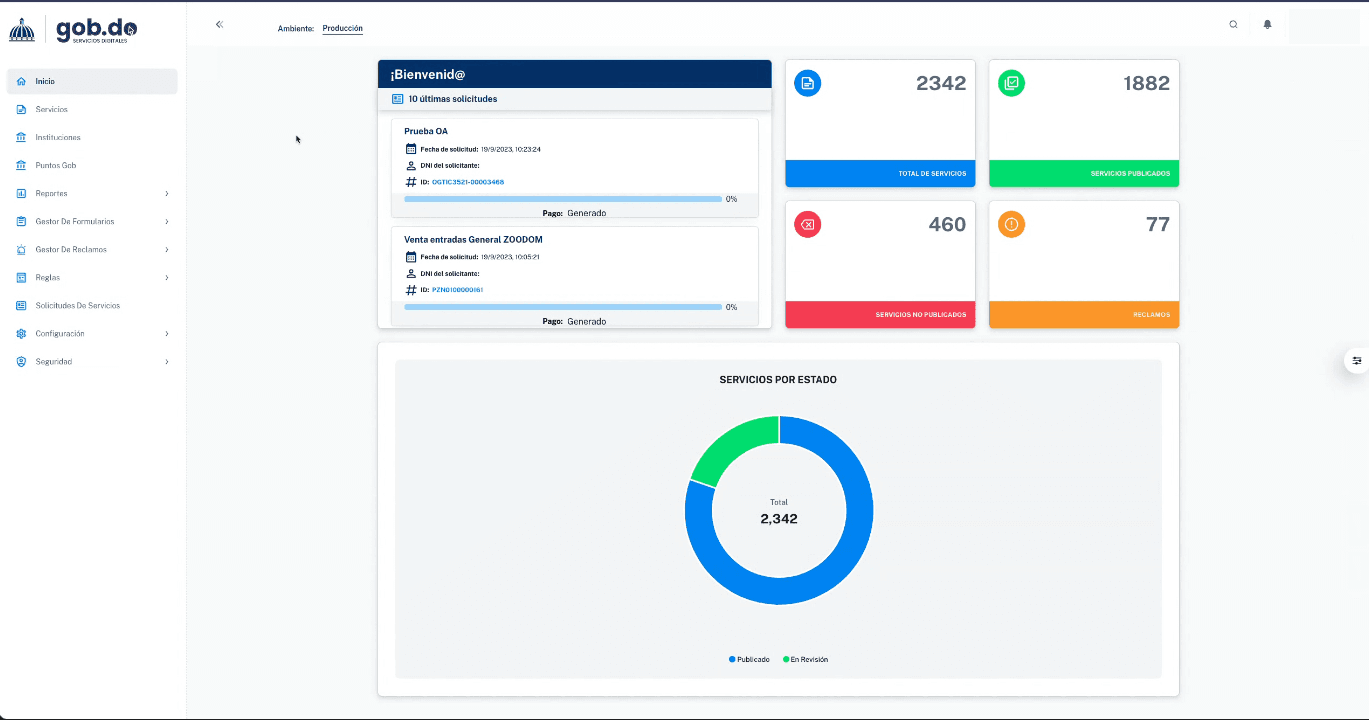Click the Venta entradas General ZOODOM title
The width and height of the screenshot is (1369, 720).
point(473,240)
